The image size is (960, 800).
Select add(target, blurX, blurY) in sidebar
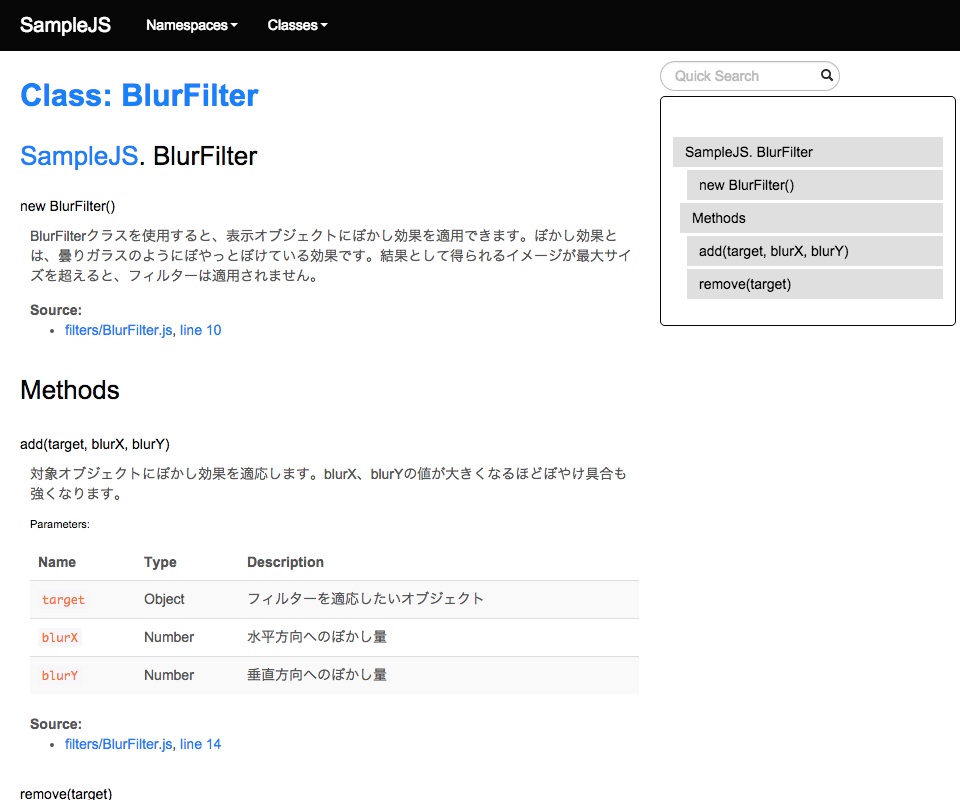814,251
